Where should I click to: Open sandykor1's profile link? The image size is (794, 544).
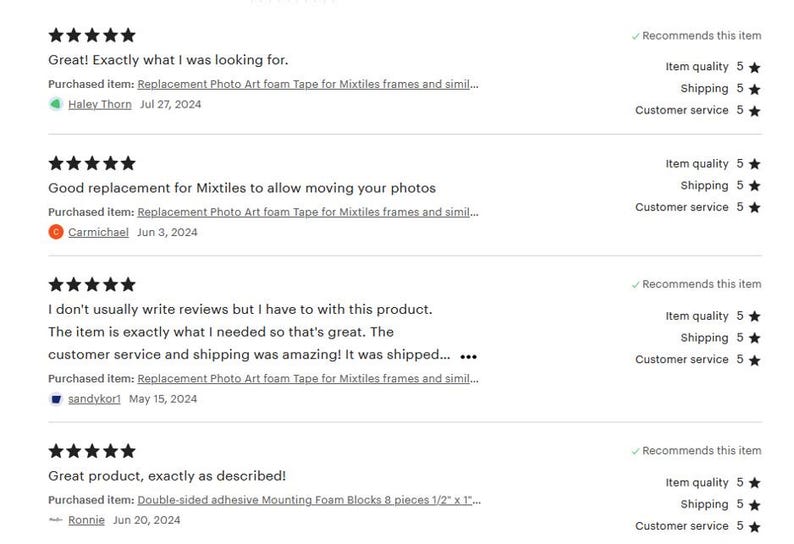94,399
